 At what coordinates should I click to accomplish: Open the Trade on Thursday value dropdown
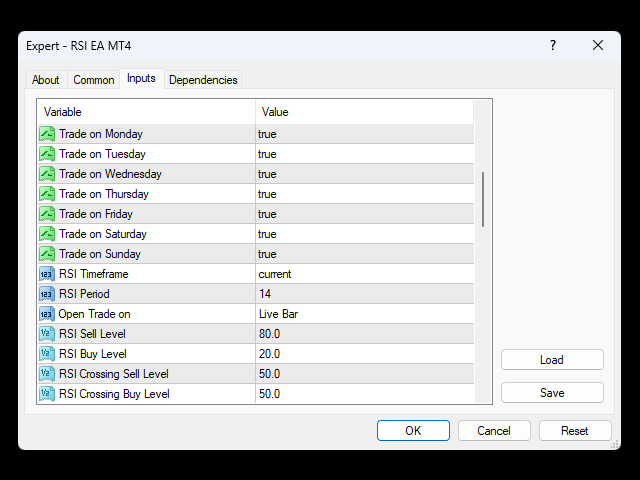(364, 194)
